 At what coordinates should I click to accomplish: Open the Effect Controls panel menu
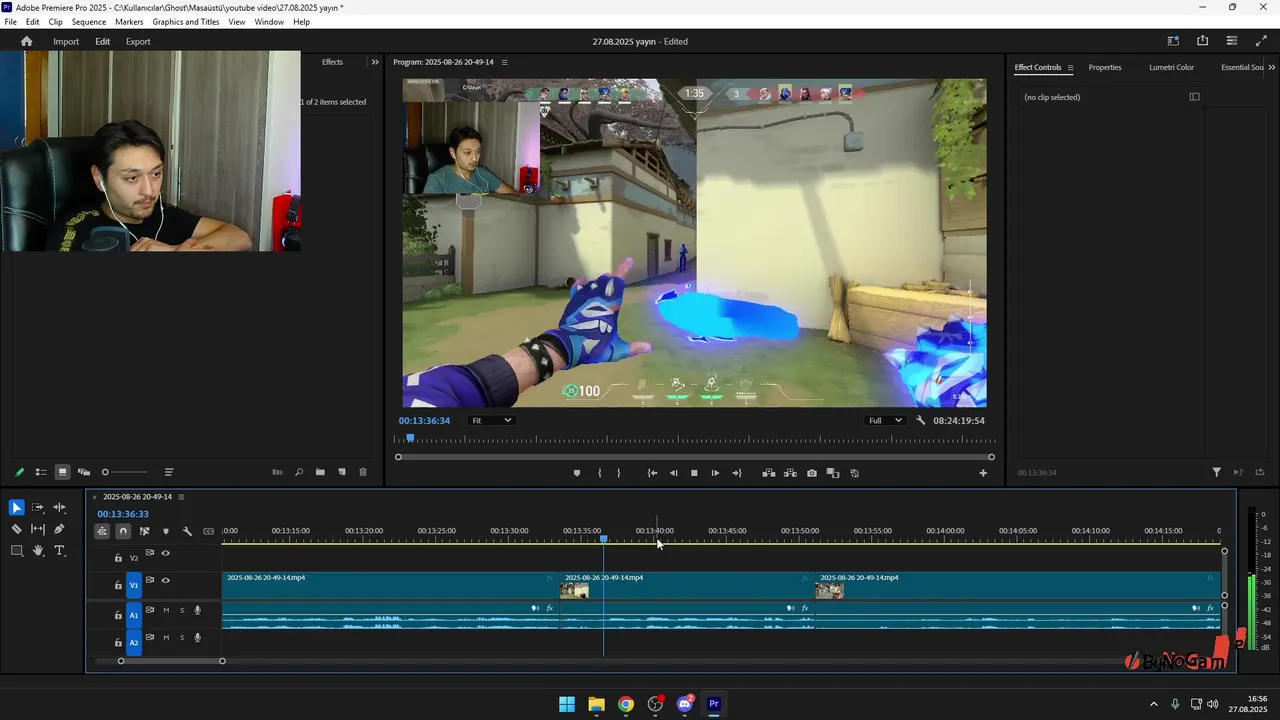tap(1070, 68)
